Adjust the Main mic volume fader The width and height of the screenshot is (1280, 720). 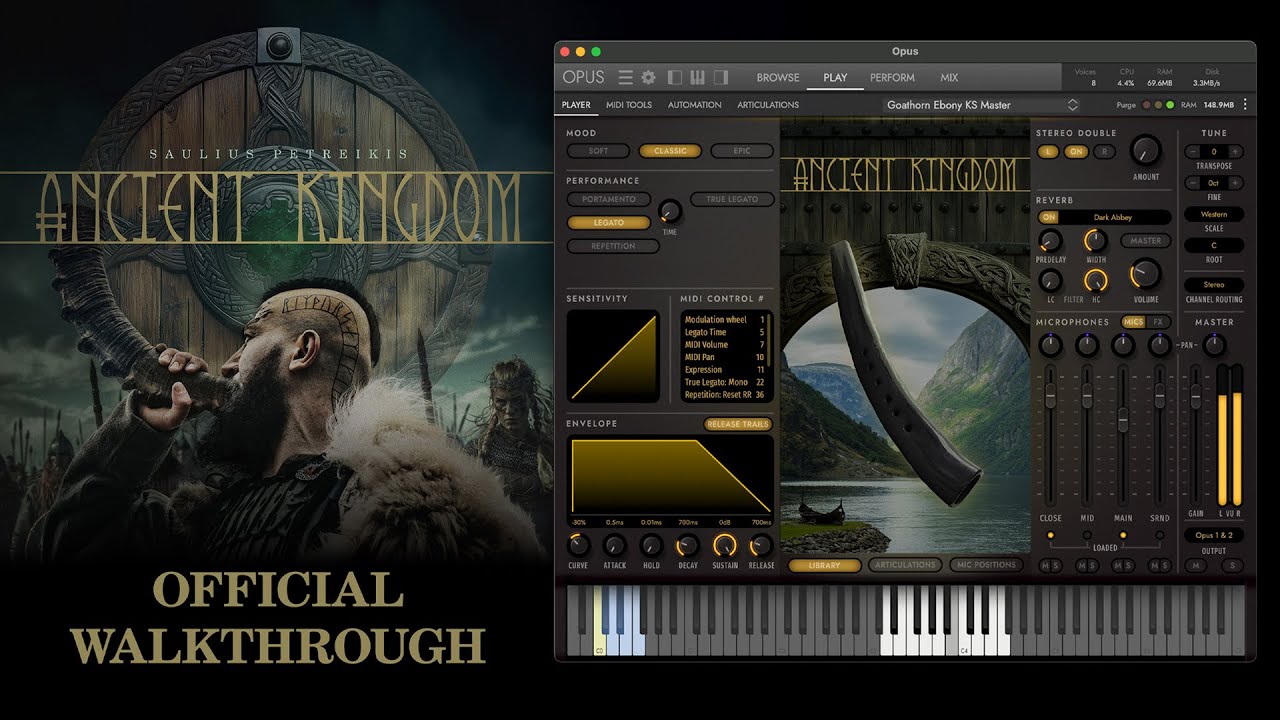click(x=1123, y=420)
